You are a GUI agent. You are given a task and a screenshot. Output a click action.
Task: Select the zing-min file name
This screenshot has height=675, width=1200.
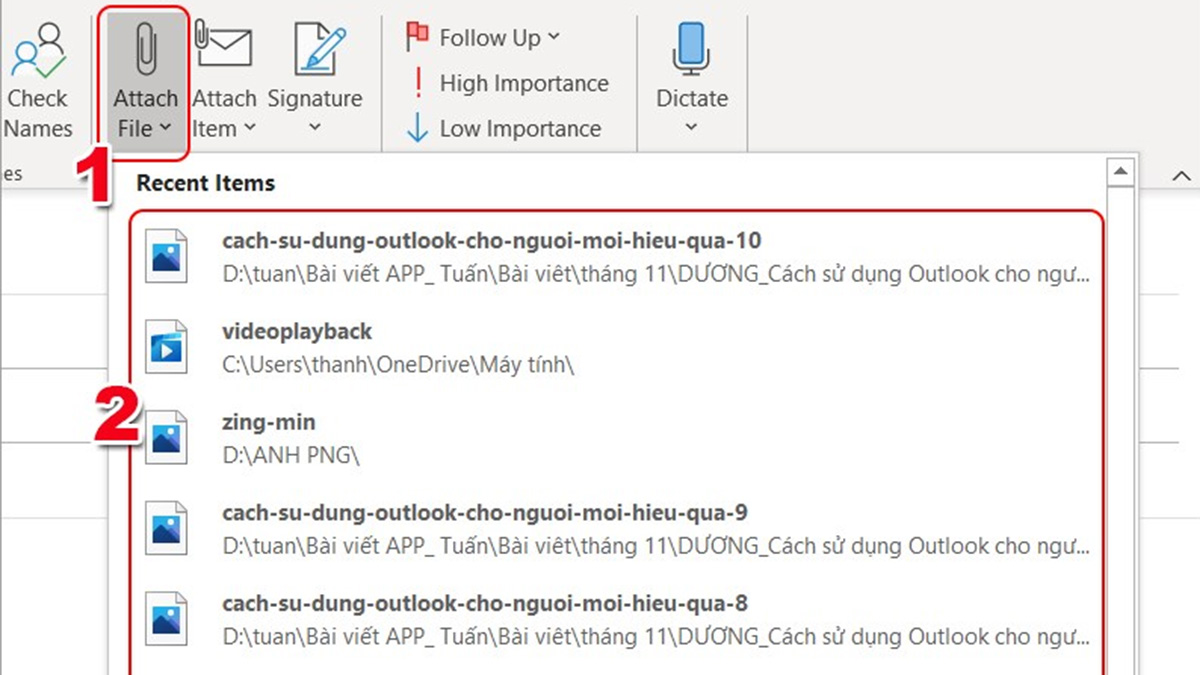[x=268, y=423]
